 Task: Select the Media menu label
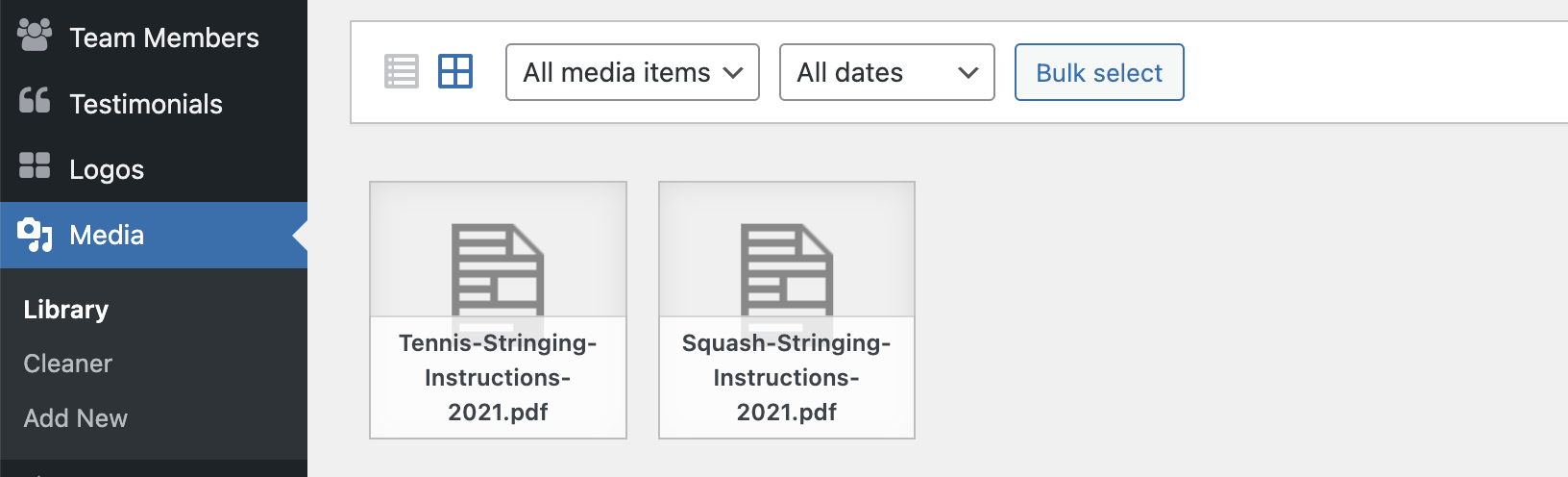[x=107, y=235]
